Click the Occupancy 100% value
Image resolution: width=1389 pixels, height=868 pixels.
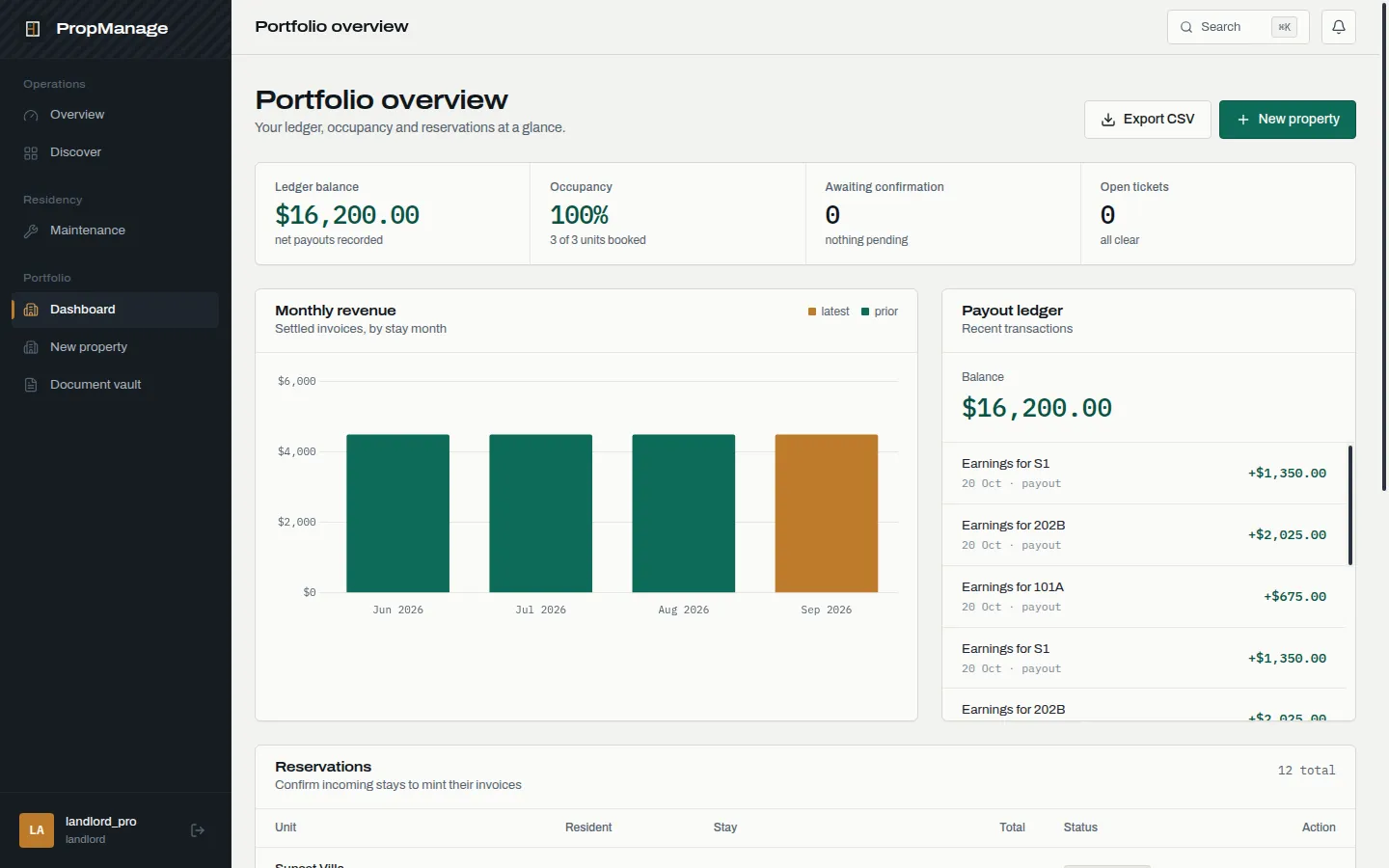[580, 215]
